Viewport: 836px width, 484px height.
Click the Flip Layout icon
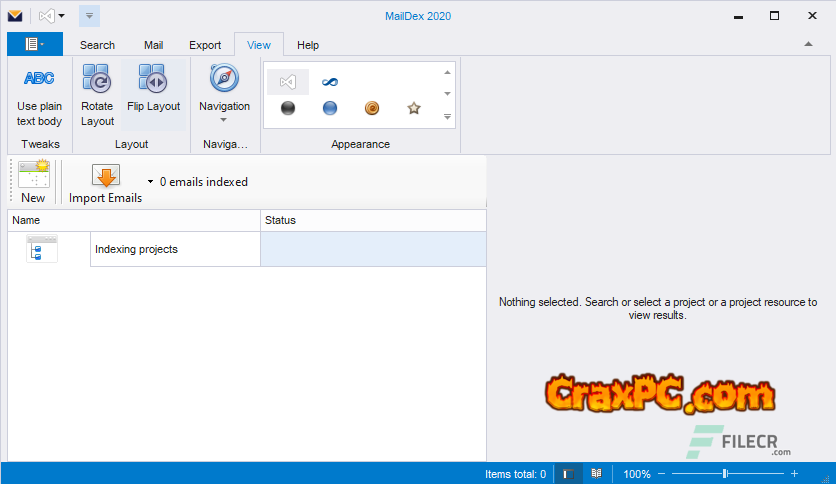point(153,79)
